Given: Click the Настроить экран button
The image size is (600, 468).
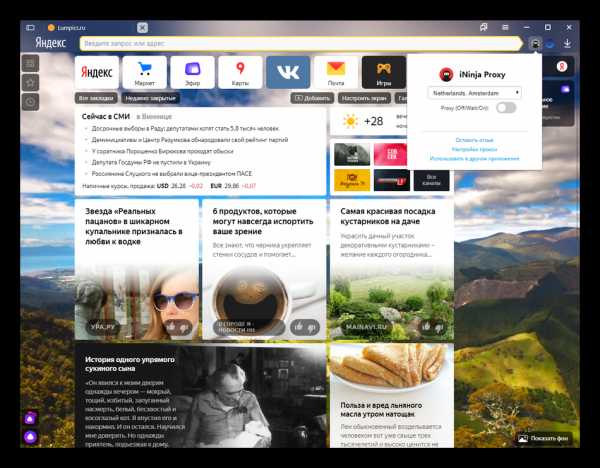Looking at the screenshot, I should [x=364, y=98].
